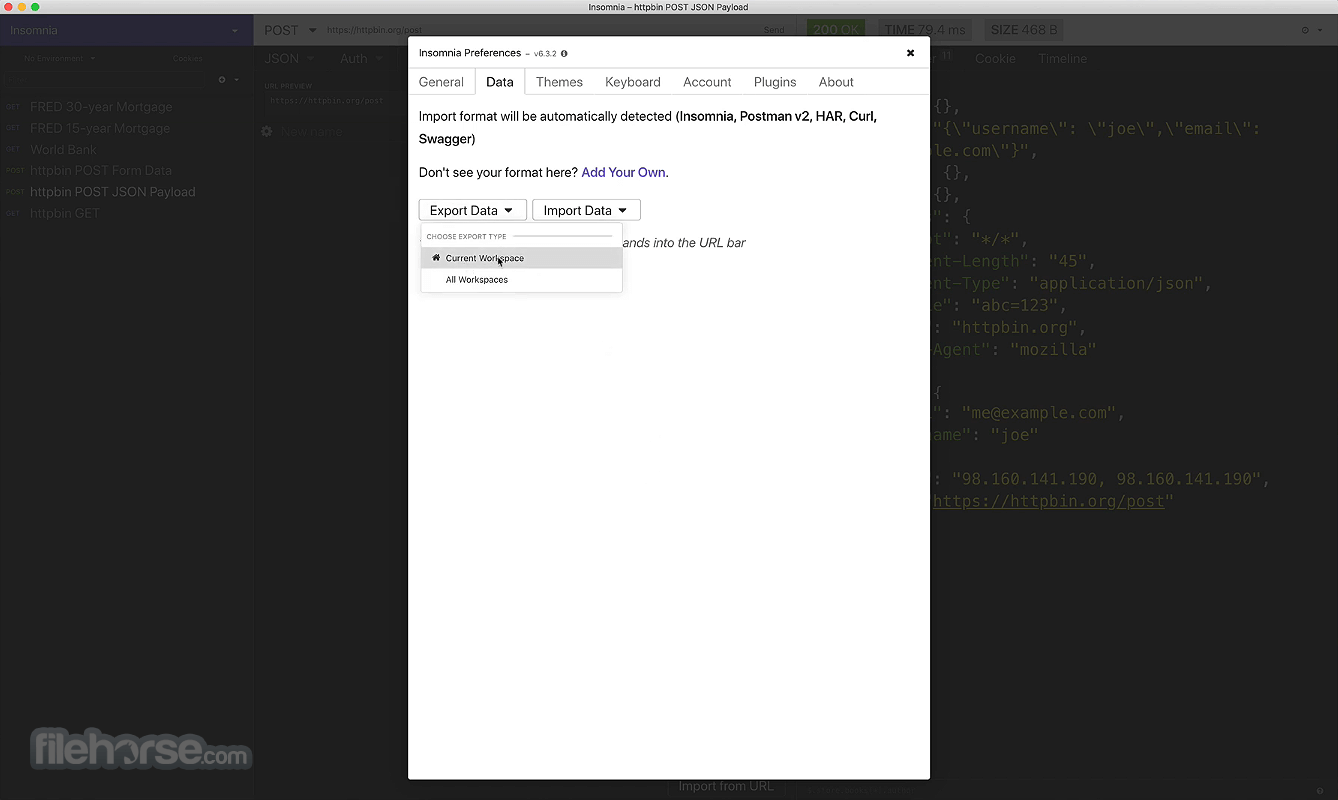This screenshot has height=800, width=1338.
Task: Toggle the Export Data dropdown
Action: [472, 210]
